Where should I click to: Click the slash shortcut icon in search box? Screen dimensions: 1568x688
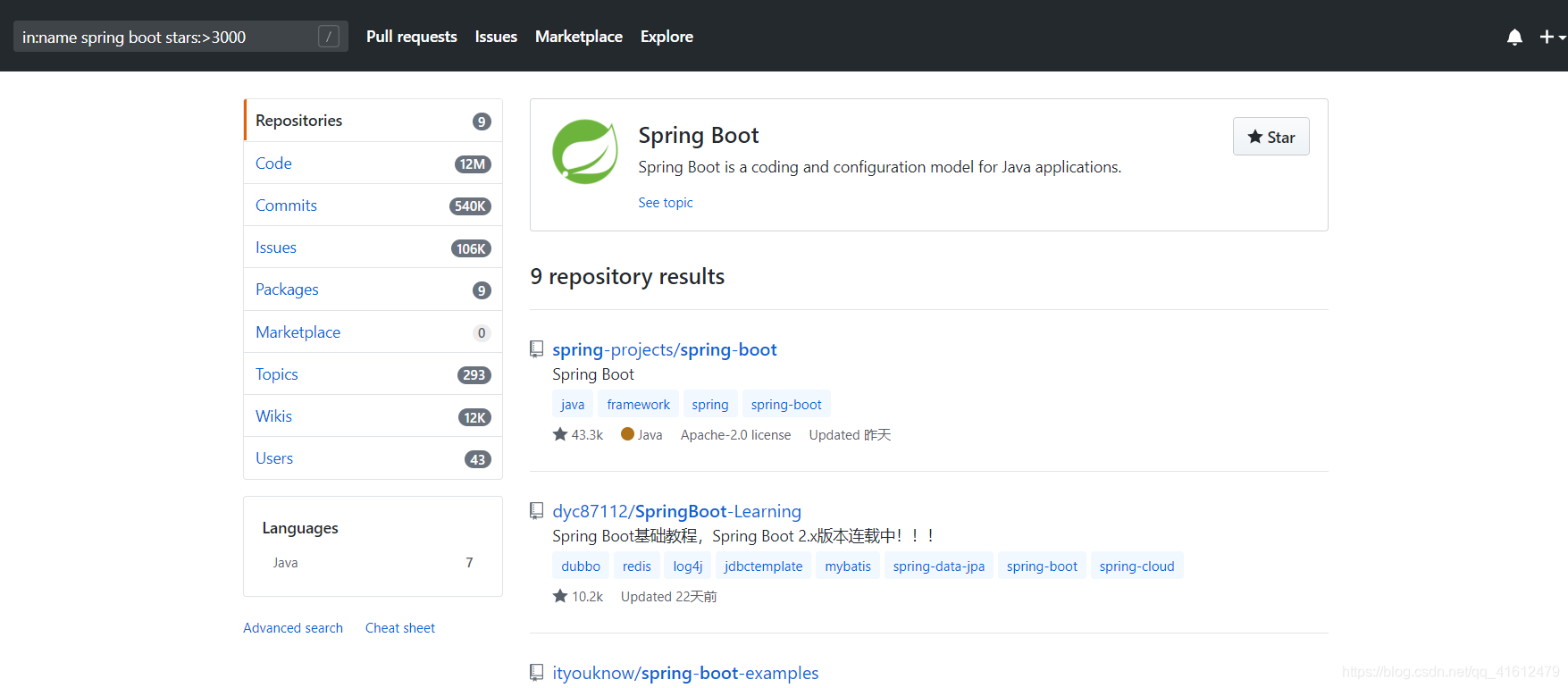[x=329, y=37]
